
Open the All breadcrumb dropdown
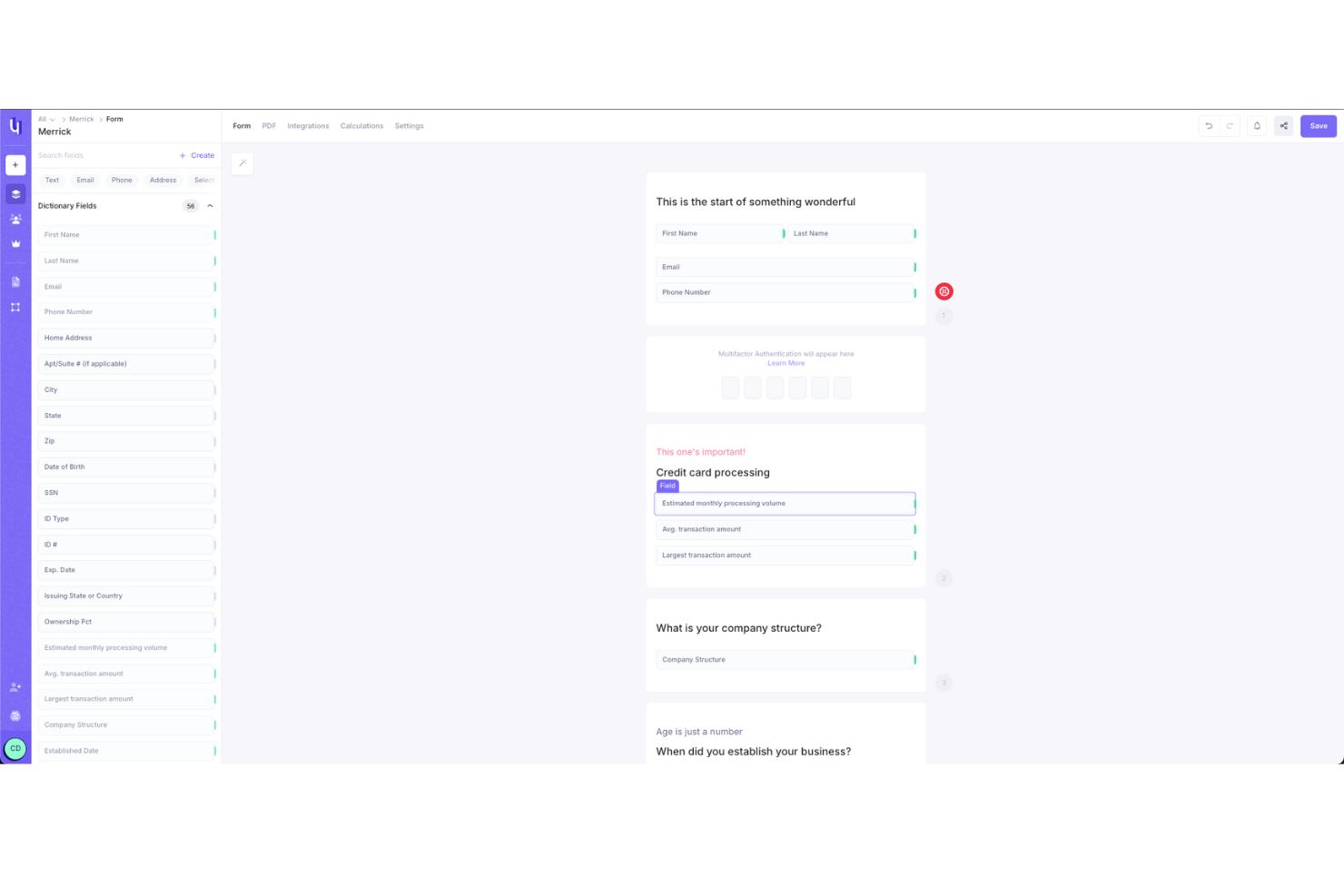44,119
